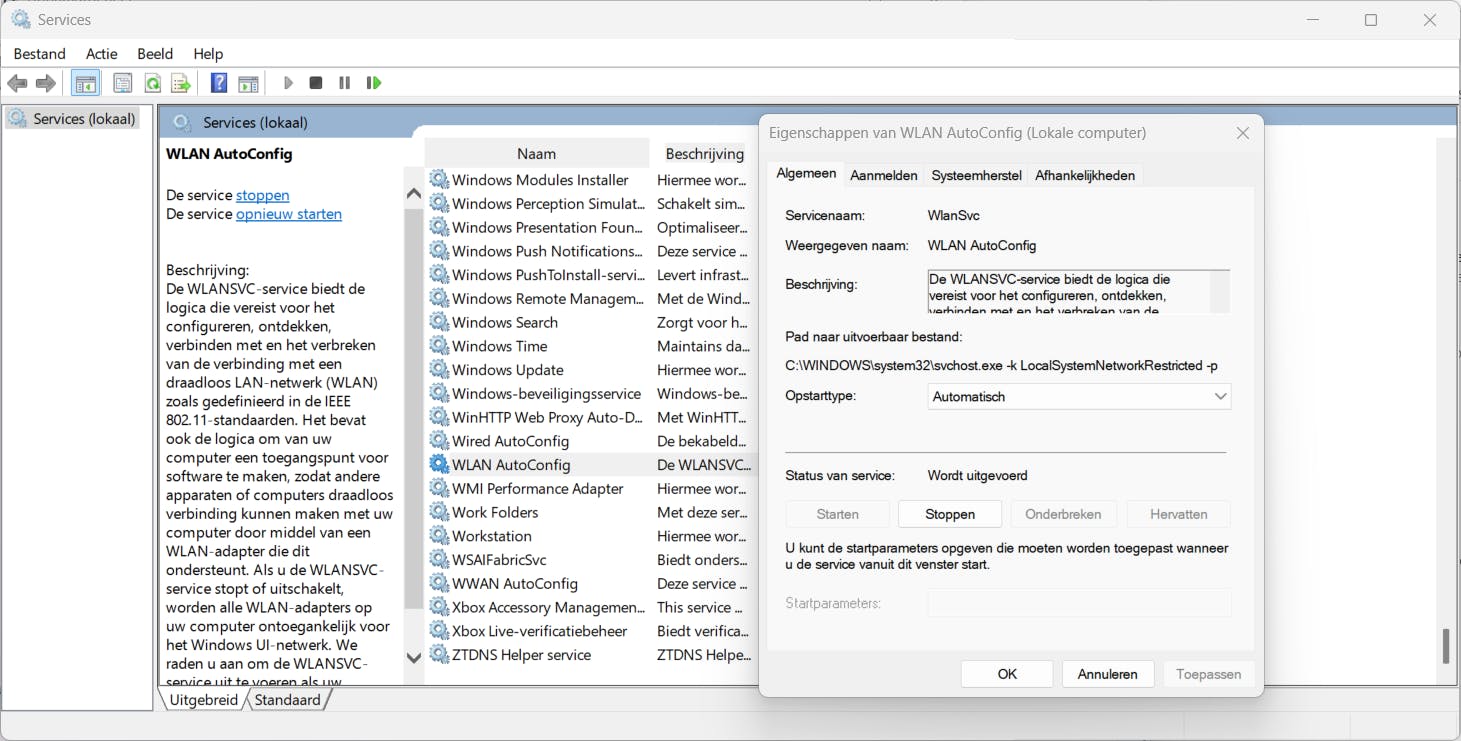Viewport: 1461px width, 741px height.
Task: Select the gear icon beside Work Folders
Action: click(x=439, y=512)
